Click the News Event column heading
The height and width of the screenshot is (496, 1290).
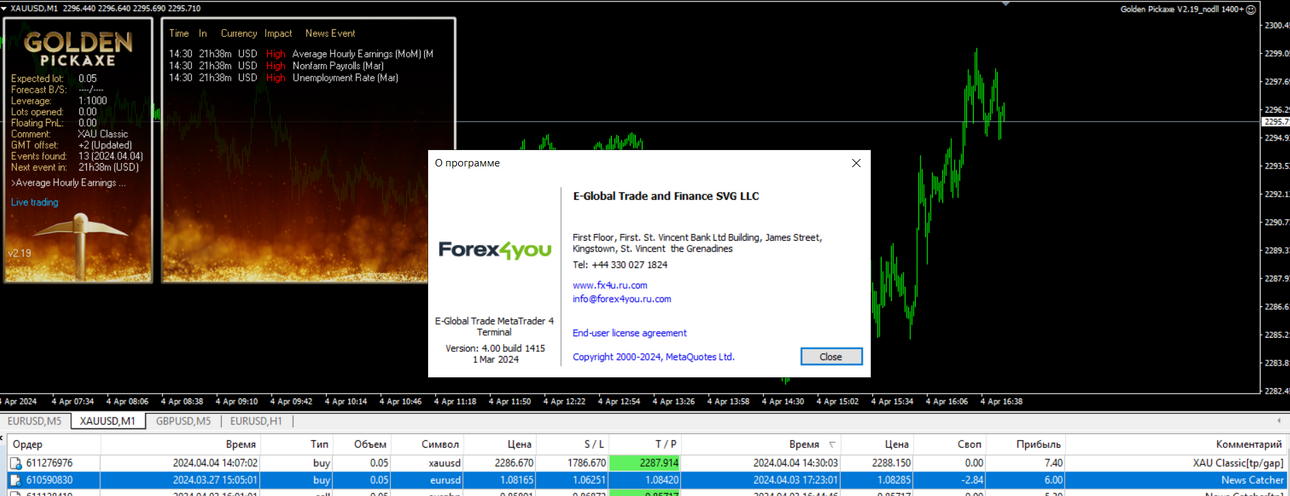[x=330, y=33]
